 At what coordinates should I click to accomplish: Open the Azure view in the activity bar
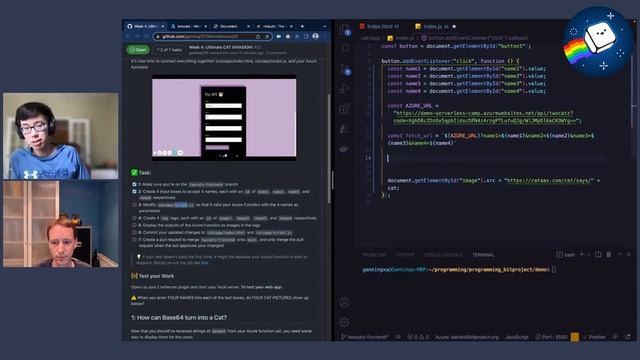pyautogui.click(x=344, y=129)
